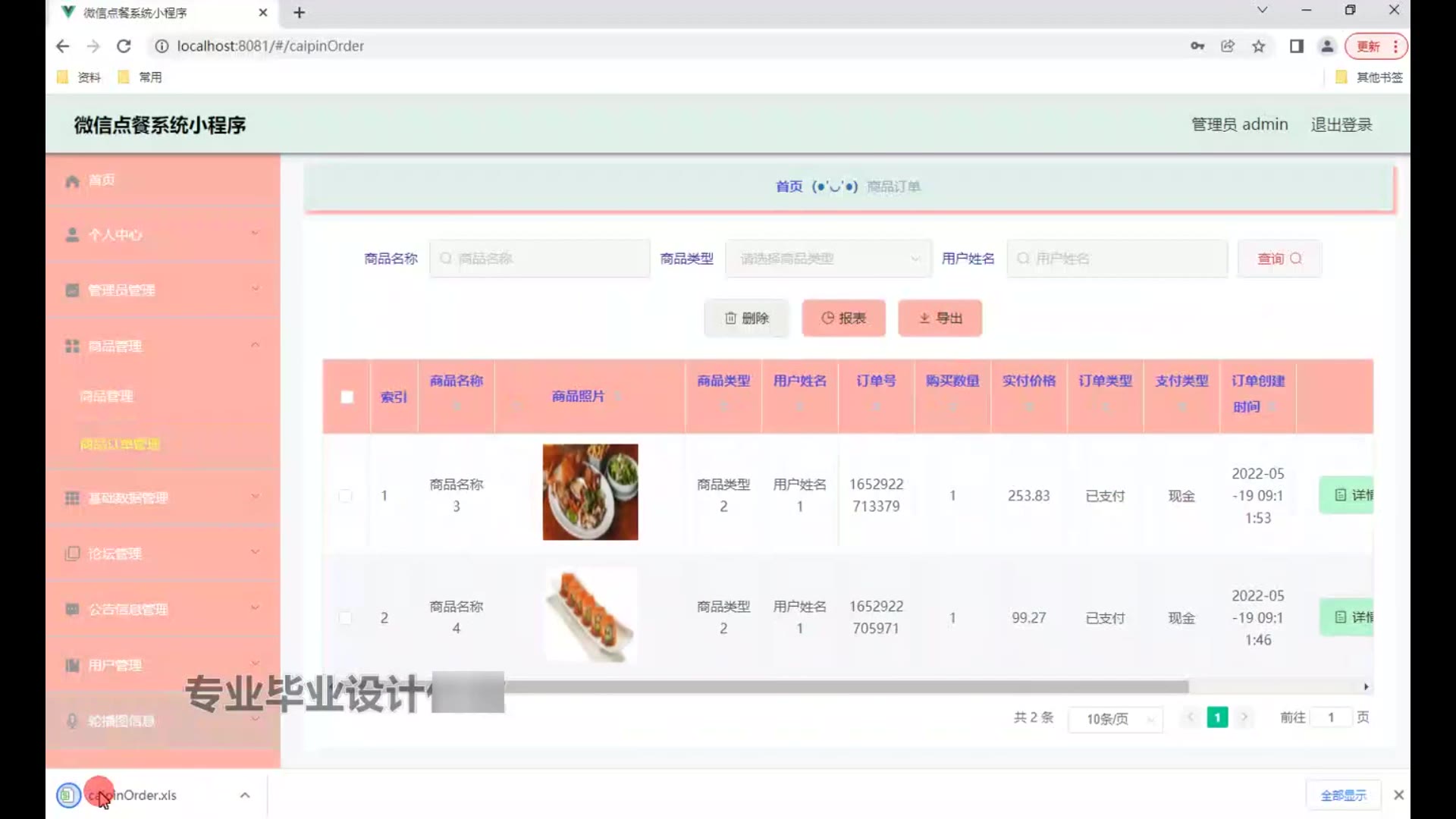Open the 其他书签 bookmarks folder
The width and height of the screenshot is (1456, 819).
click(x=1369, y=77)
